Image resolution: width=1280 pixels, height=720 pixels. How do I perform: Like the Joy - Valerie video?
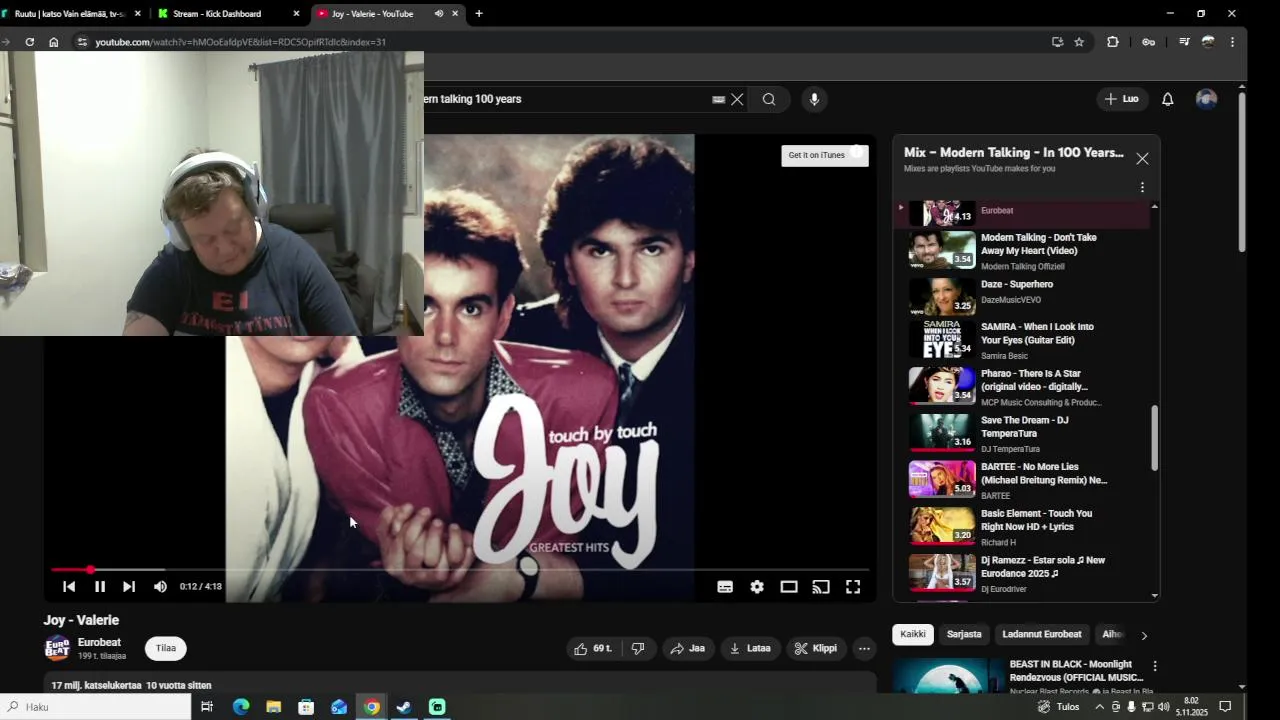(x=592, y=649)
